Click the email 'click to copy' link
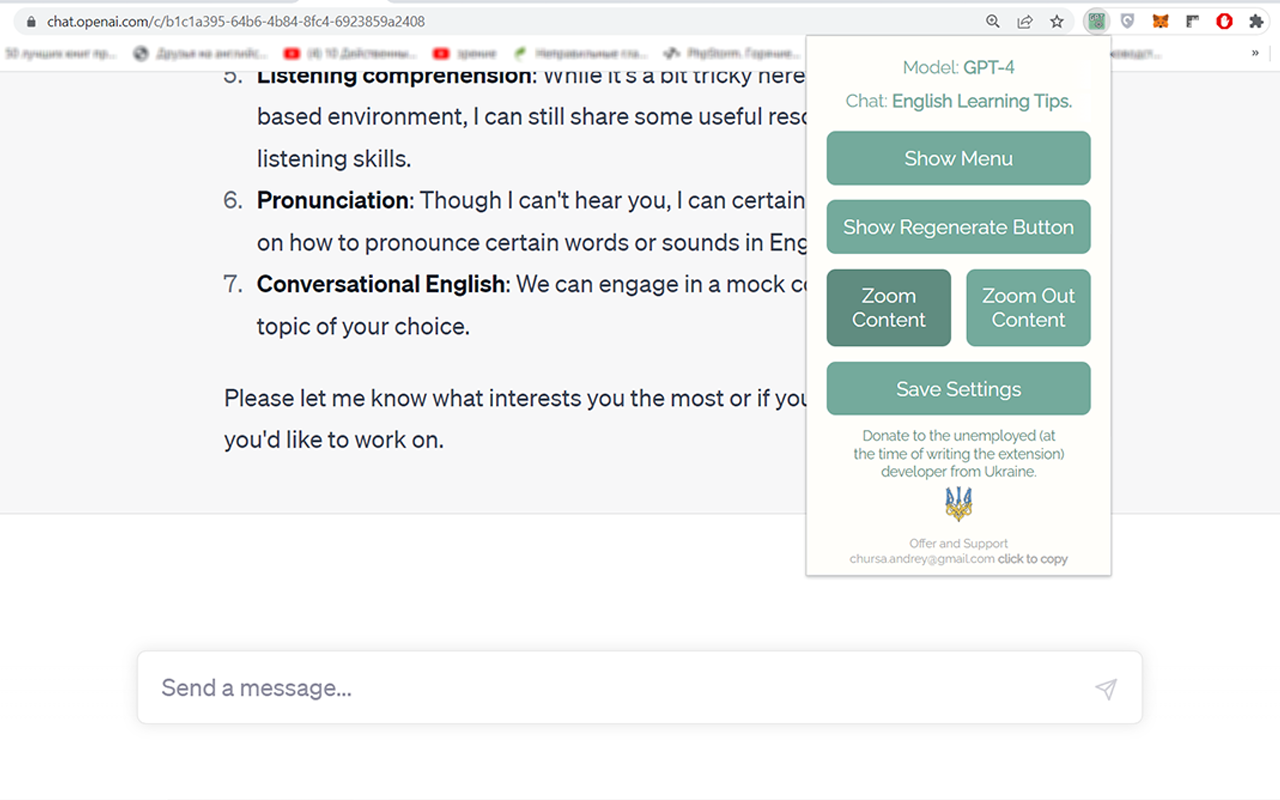The width and height of the screenshot is (1280, 800). [1032, 559]
